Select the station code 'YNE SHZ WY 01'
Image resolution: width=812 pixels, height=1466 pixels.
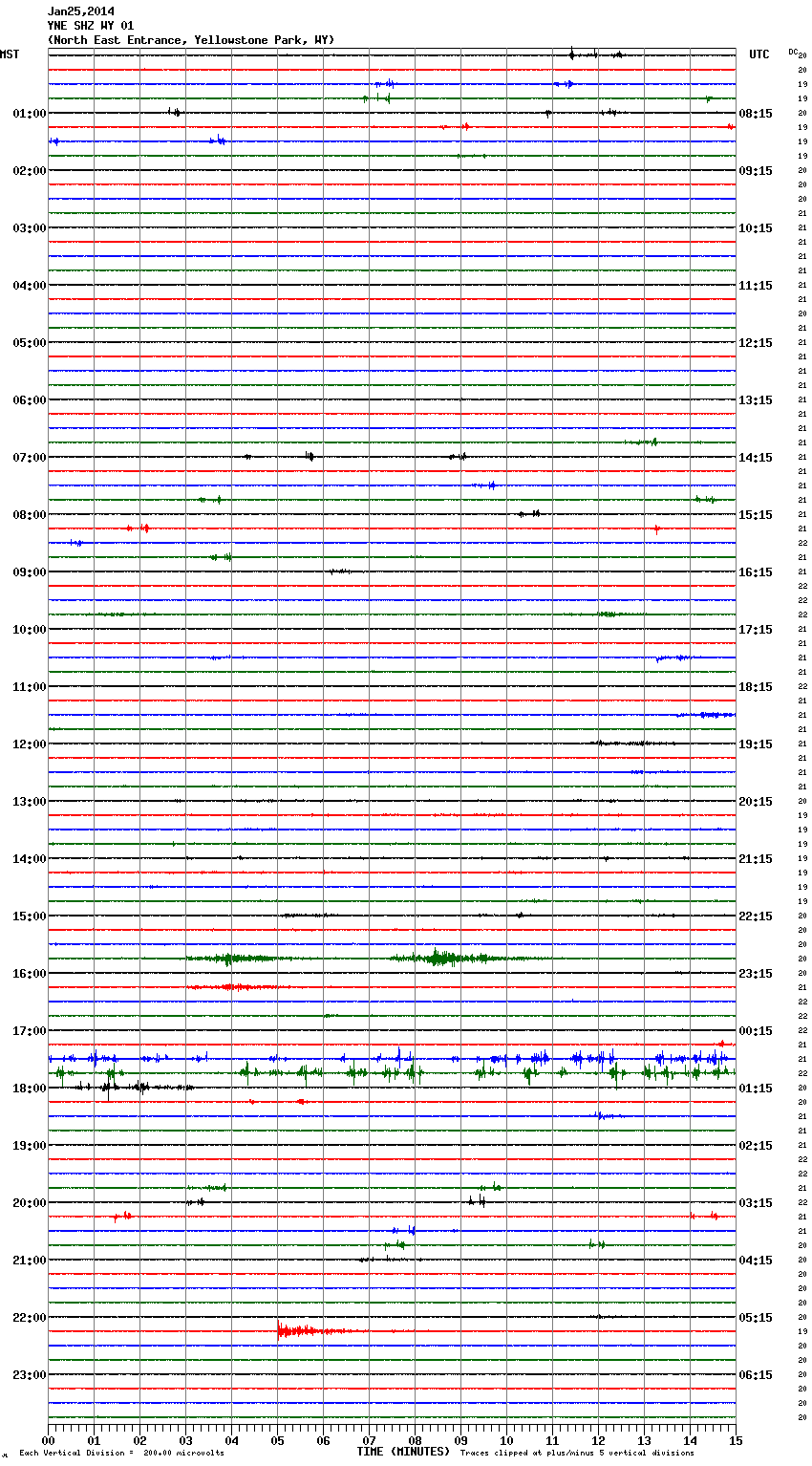[x=91, y=26]
